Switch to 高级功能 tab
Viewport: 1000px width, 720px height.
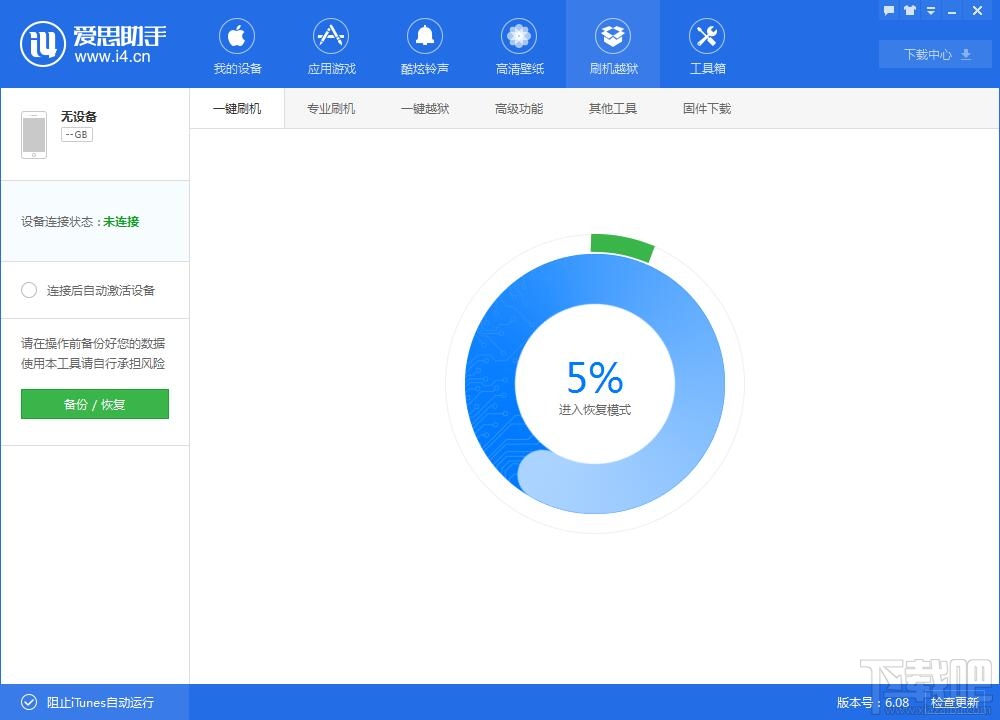pos(519,108)
